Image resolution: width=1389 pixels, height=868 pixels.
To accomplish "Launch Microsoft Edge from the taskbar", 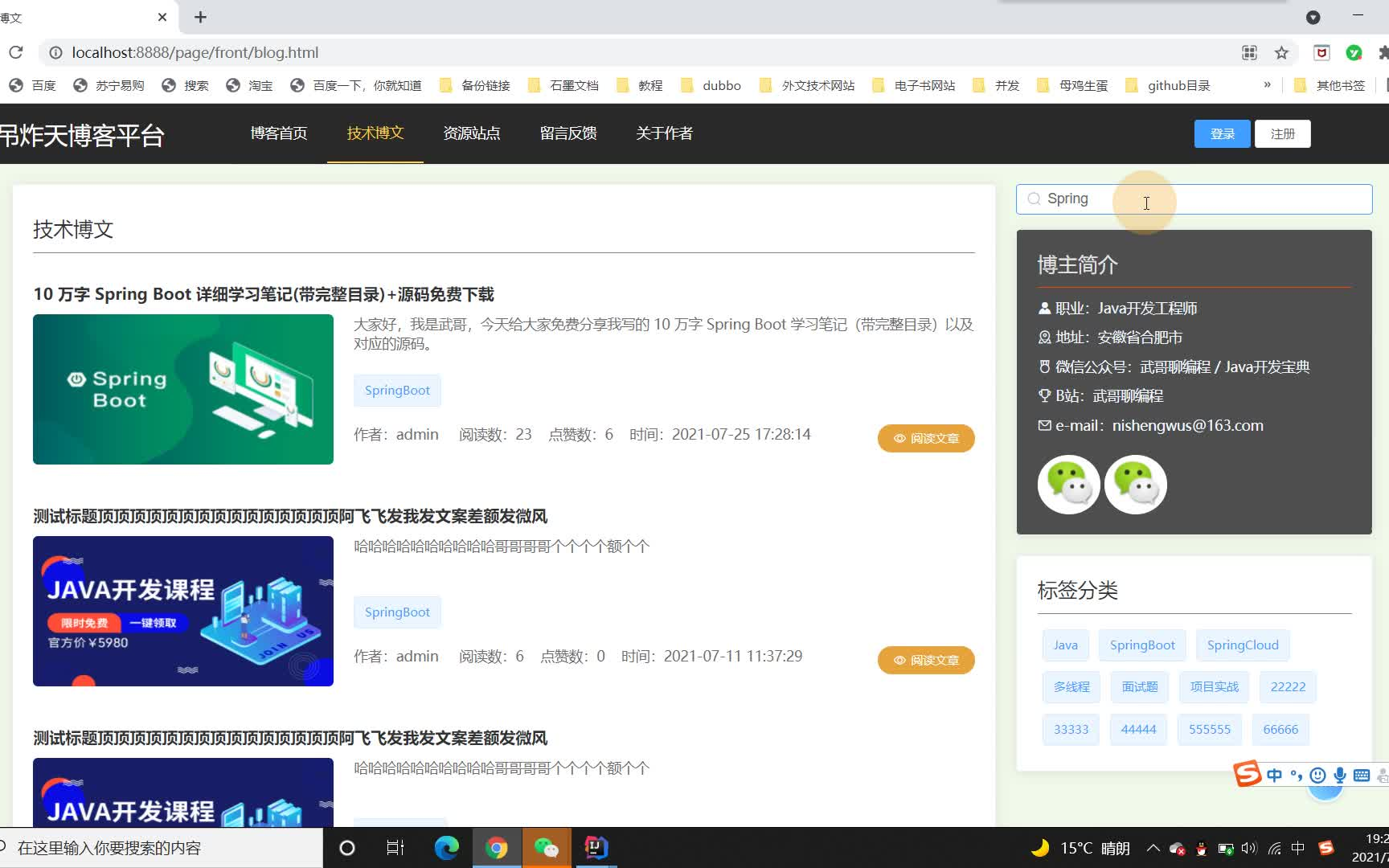I will coord(446,848).
